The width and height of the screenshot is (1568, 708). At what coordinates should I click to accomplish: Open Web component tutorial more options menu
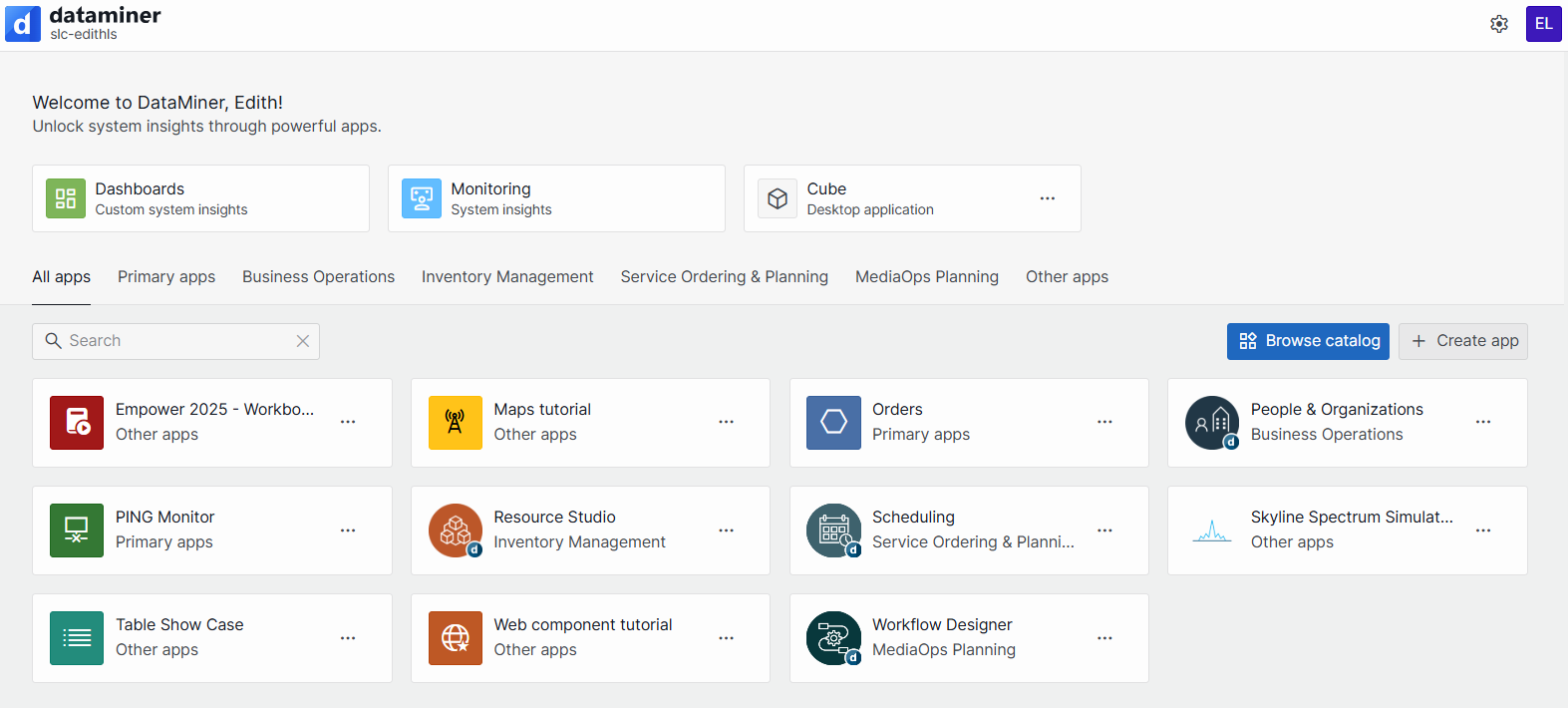click(727, 638)
